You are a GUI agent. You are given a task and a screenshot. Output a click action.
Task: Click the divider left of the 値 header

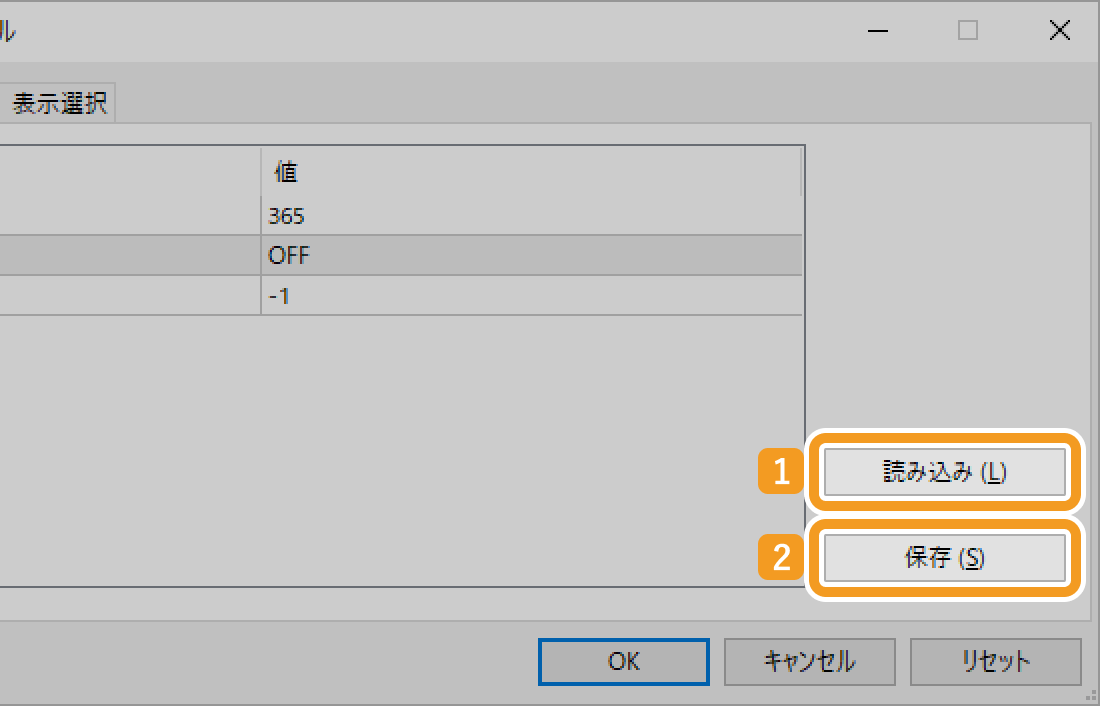tap(261, 173)
